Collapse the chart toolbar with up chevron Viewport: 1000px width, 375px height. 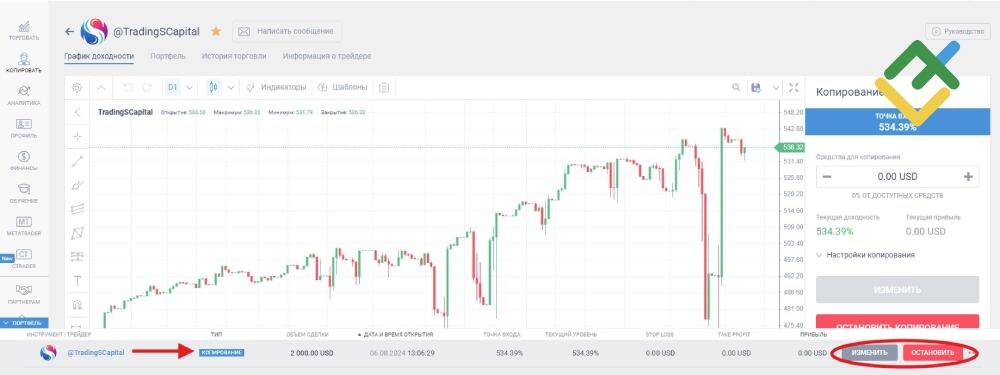[x=101, y=87]
